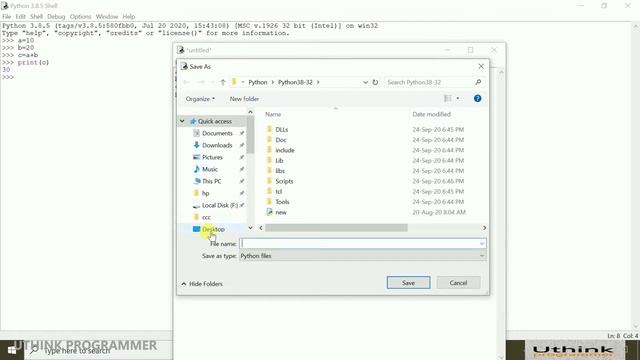Select Quick access in navigation pane
Screen dimensions: 640x360
point(215,121)
